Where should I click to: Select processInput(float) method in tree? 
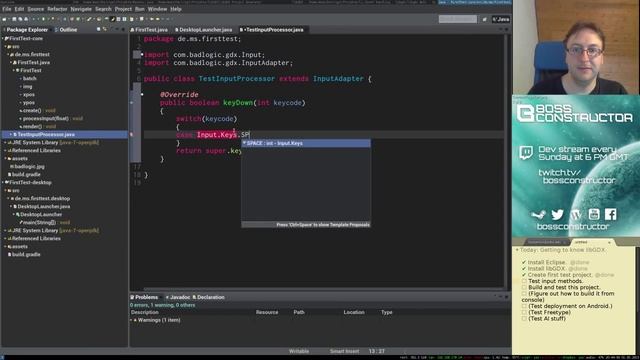point(51,118)
